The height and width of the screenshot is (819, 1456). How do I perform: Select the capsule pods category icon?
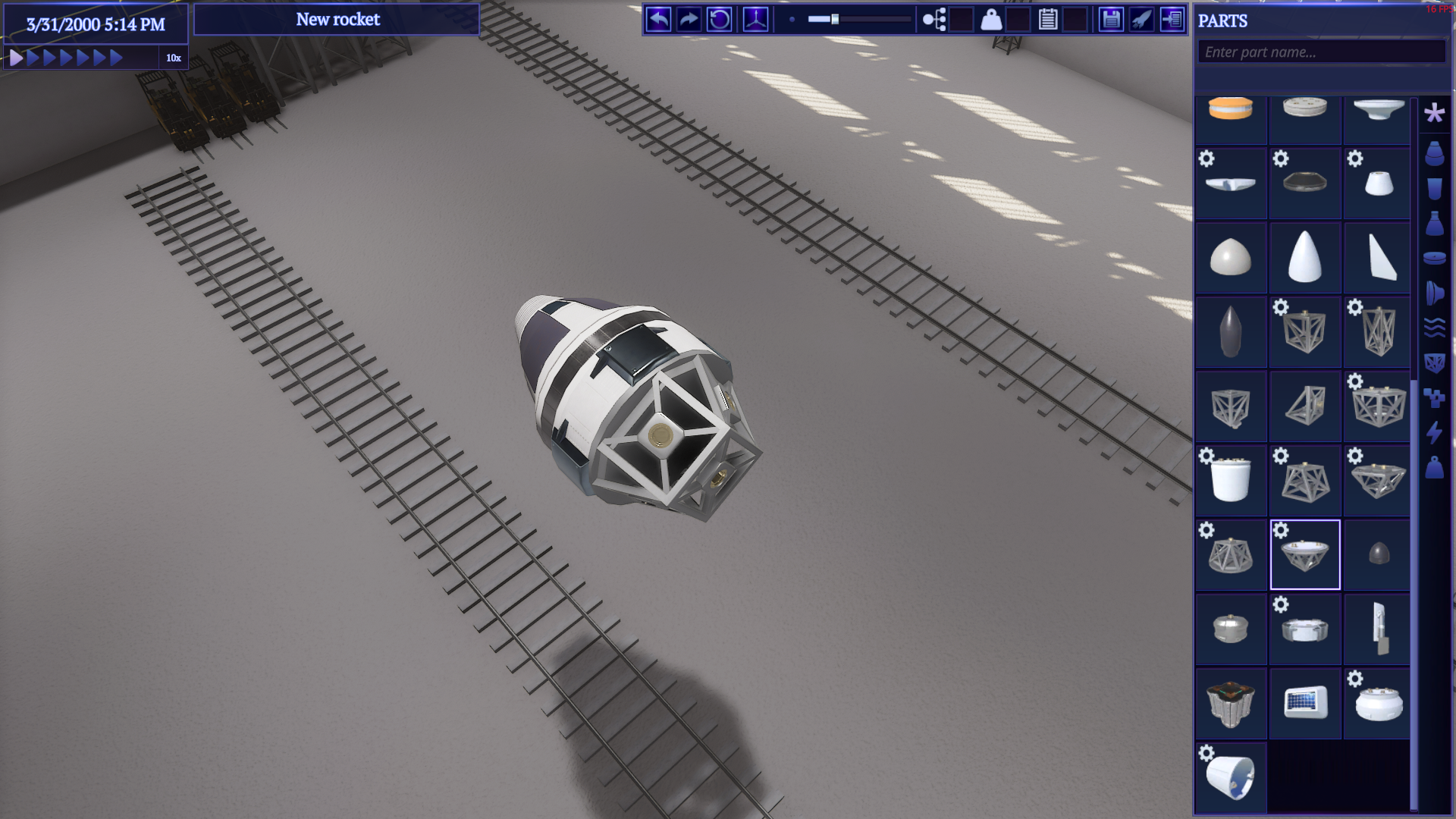click(x=1434, y=152)
